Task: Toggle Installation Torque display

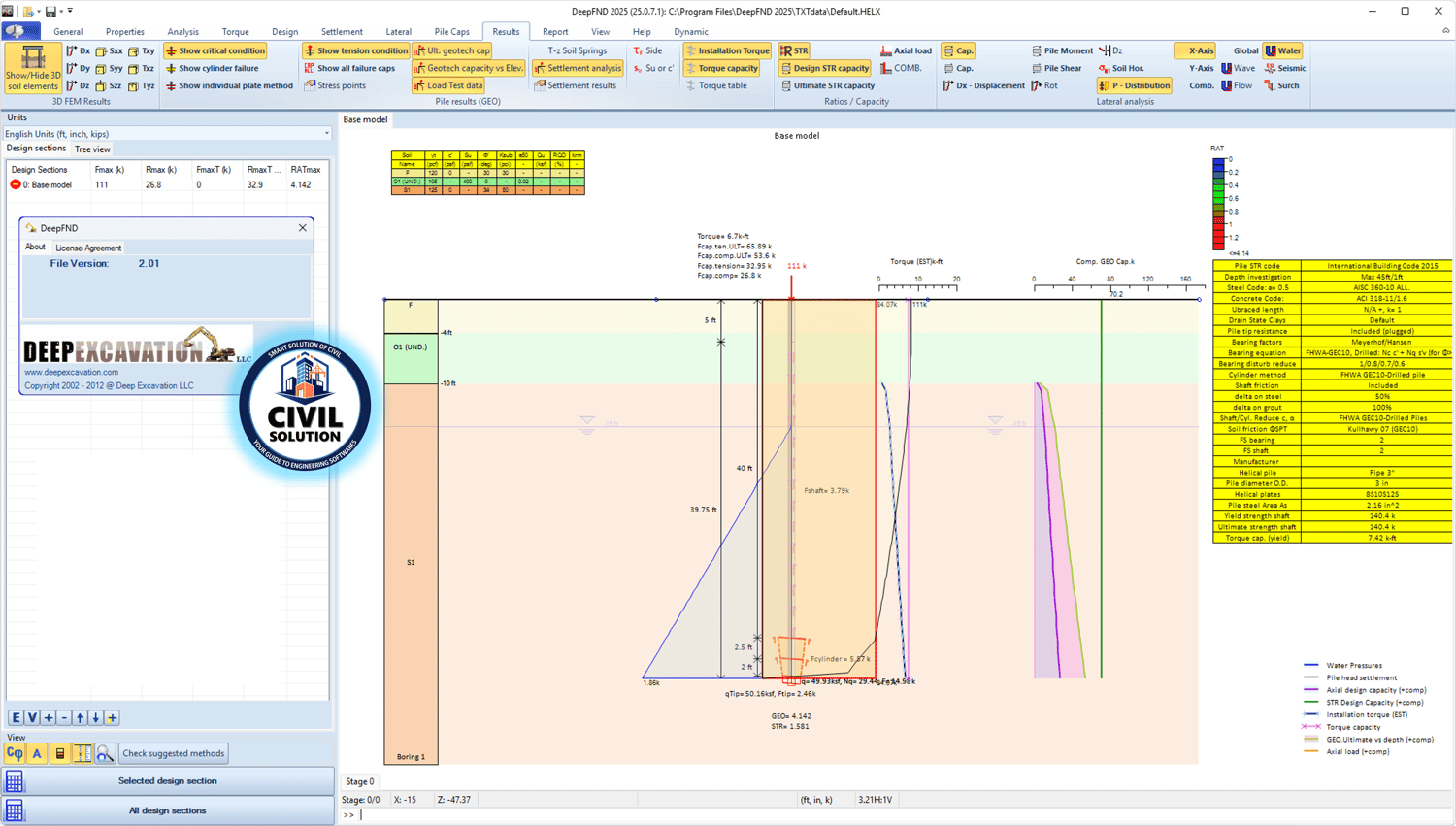Action: click(727, 50)
